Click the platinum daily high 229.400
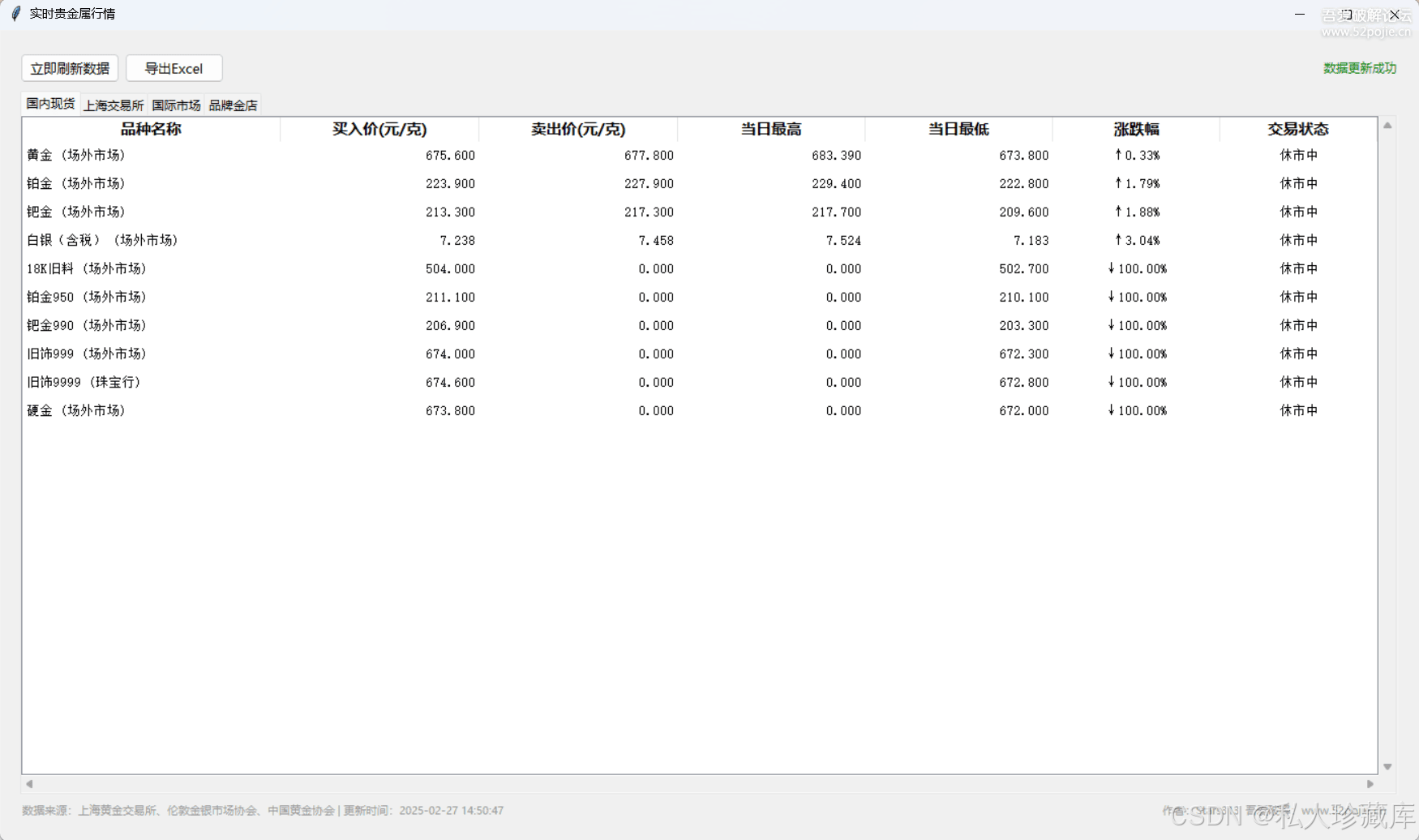Screen dimensions: 1419x840 point(836,183)
